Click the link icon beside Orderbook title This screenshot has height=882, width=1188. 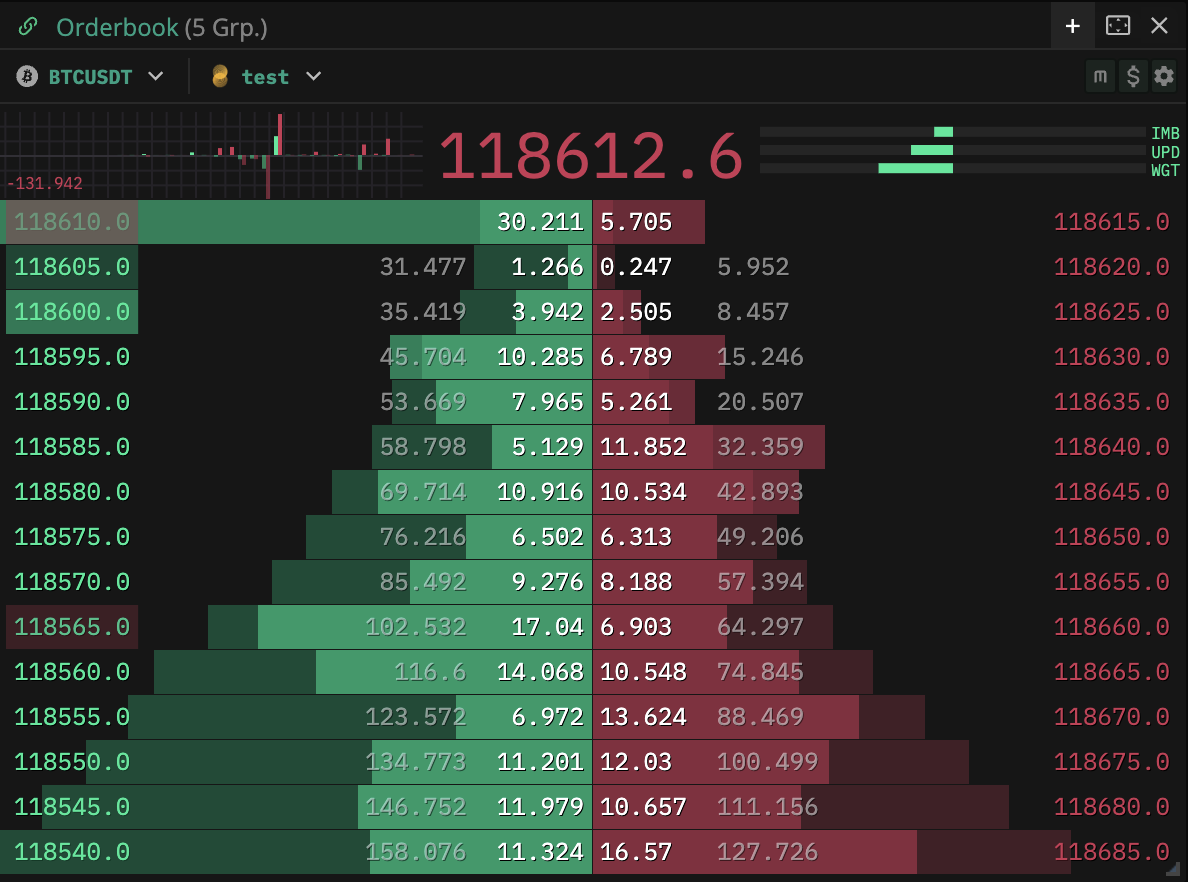[29, 26]
